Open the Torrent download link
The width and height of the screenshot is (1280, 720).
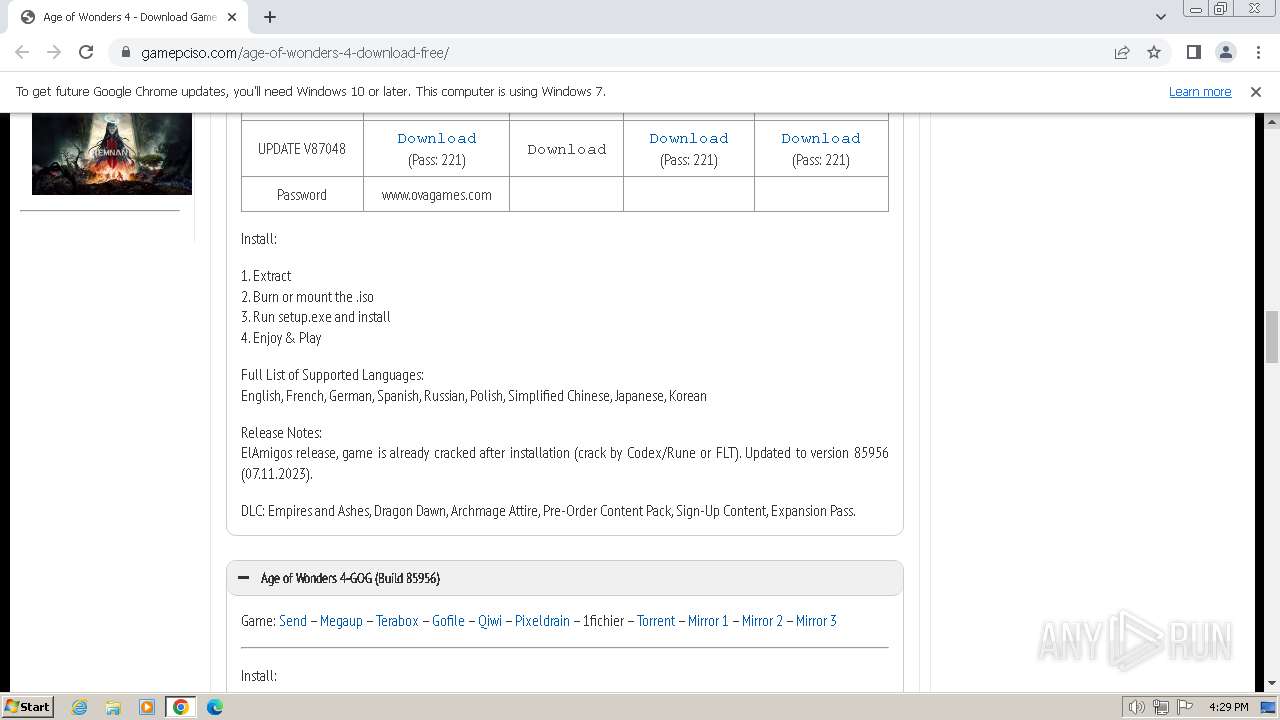tap(656, 621)
